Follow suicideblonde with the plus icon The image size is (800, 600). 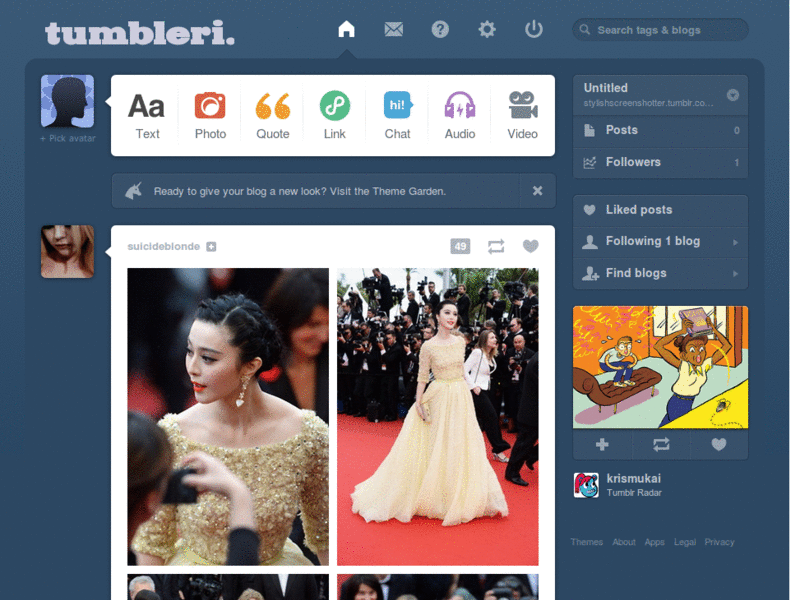[211, 247]
